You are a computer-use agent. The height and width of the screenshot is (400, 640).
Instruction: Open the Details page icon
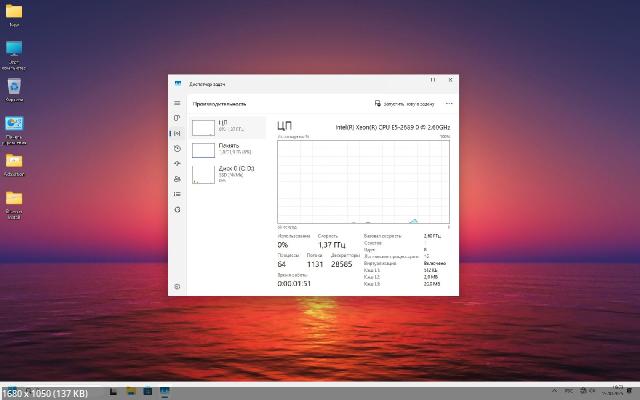click(x=177, y=193)
